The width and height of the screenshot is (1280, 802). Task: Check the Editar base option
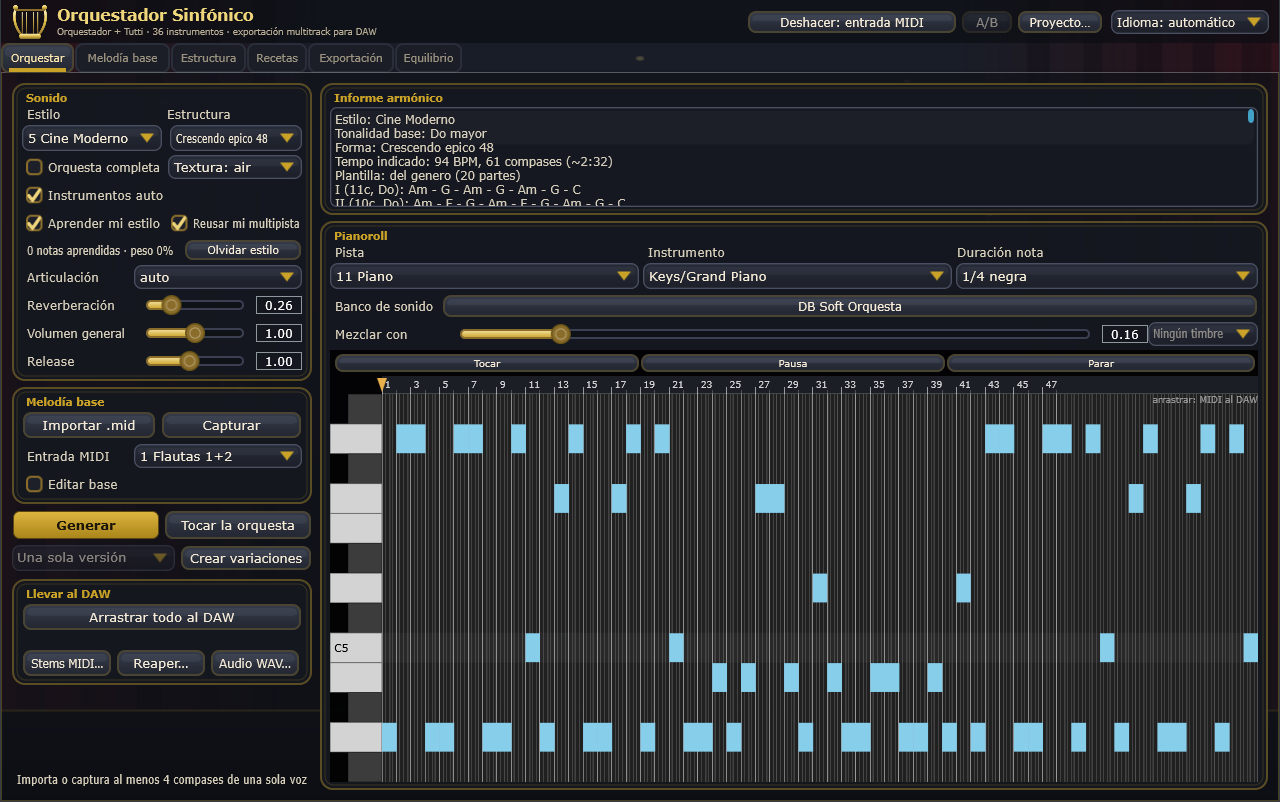click(34, 484)
